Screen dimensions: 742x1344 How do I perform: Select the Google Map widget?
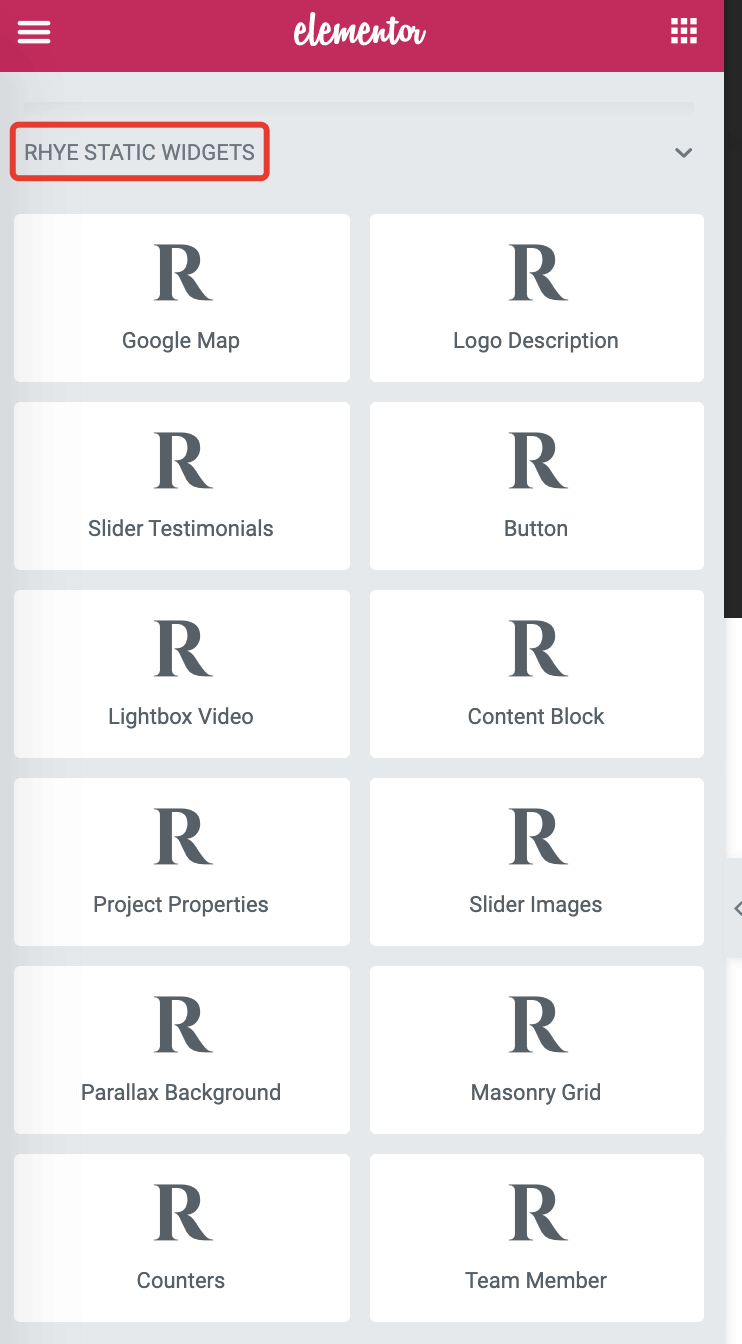pyautogui.click(x=182, y=298)
